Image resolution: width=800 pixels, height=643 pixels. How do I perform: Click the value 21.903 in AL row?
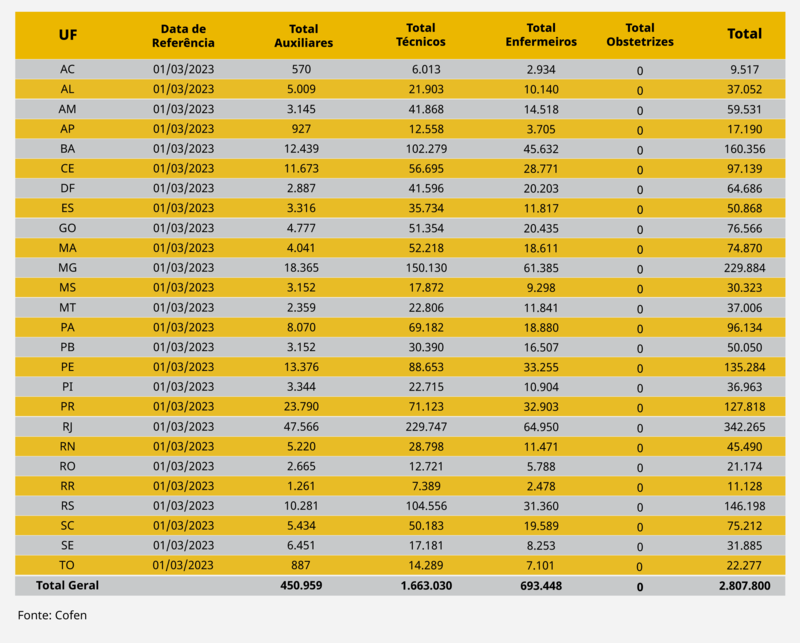click(426, 89)
